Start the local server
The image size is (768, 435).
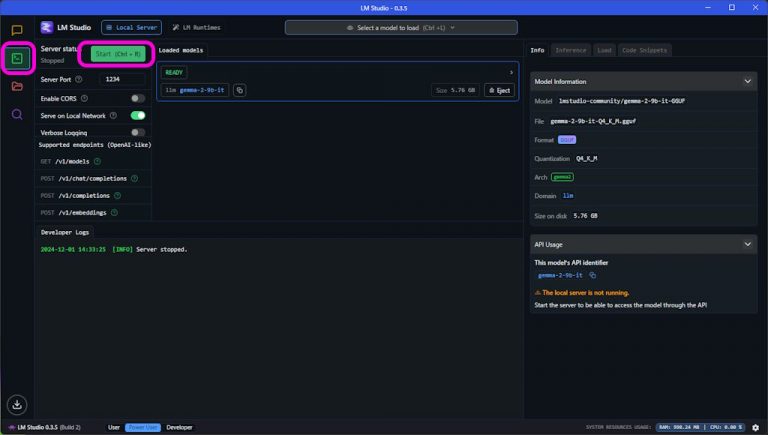click(119, 53)
